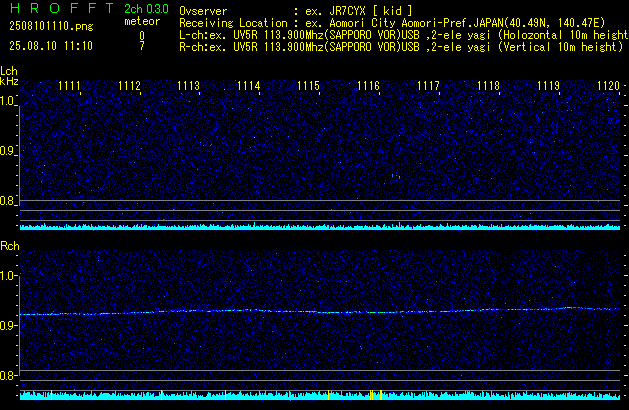The height and width of the screenshot is (410, 629).
Task: Select the 1115 time tick label
Action: pos(308,86)
